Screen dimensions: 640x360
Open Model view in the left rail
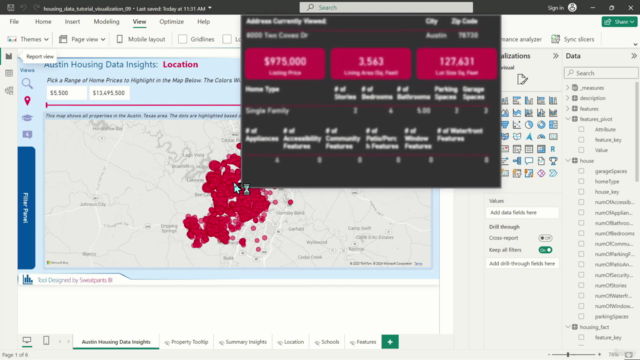[9, 90]
